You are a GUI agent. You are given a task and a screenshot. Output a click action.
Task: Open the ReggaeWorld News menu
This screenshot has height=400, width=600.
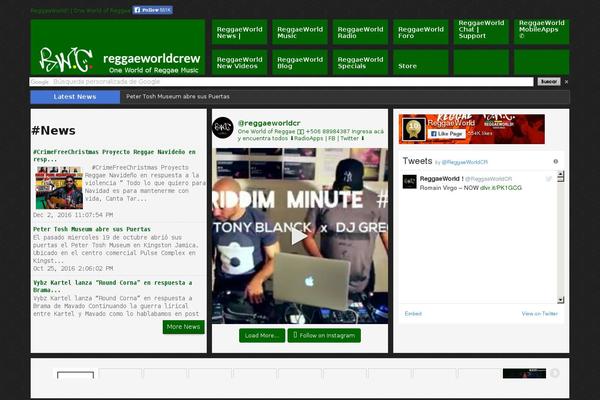click(239, 32)
